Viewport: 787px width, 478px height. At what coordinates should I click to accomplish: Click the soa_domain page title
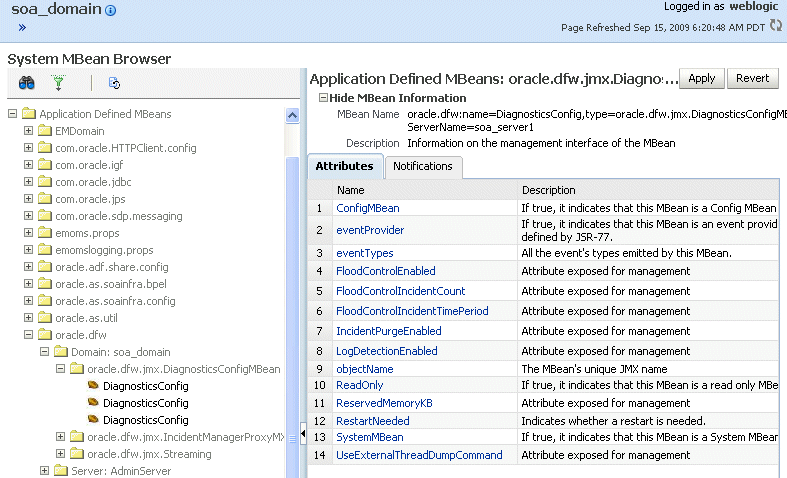click(x=56, y=9)
